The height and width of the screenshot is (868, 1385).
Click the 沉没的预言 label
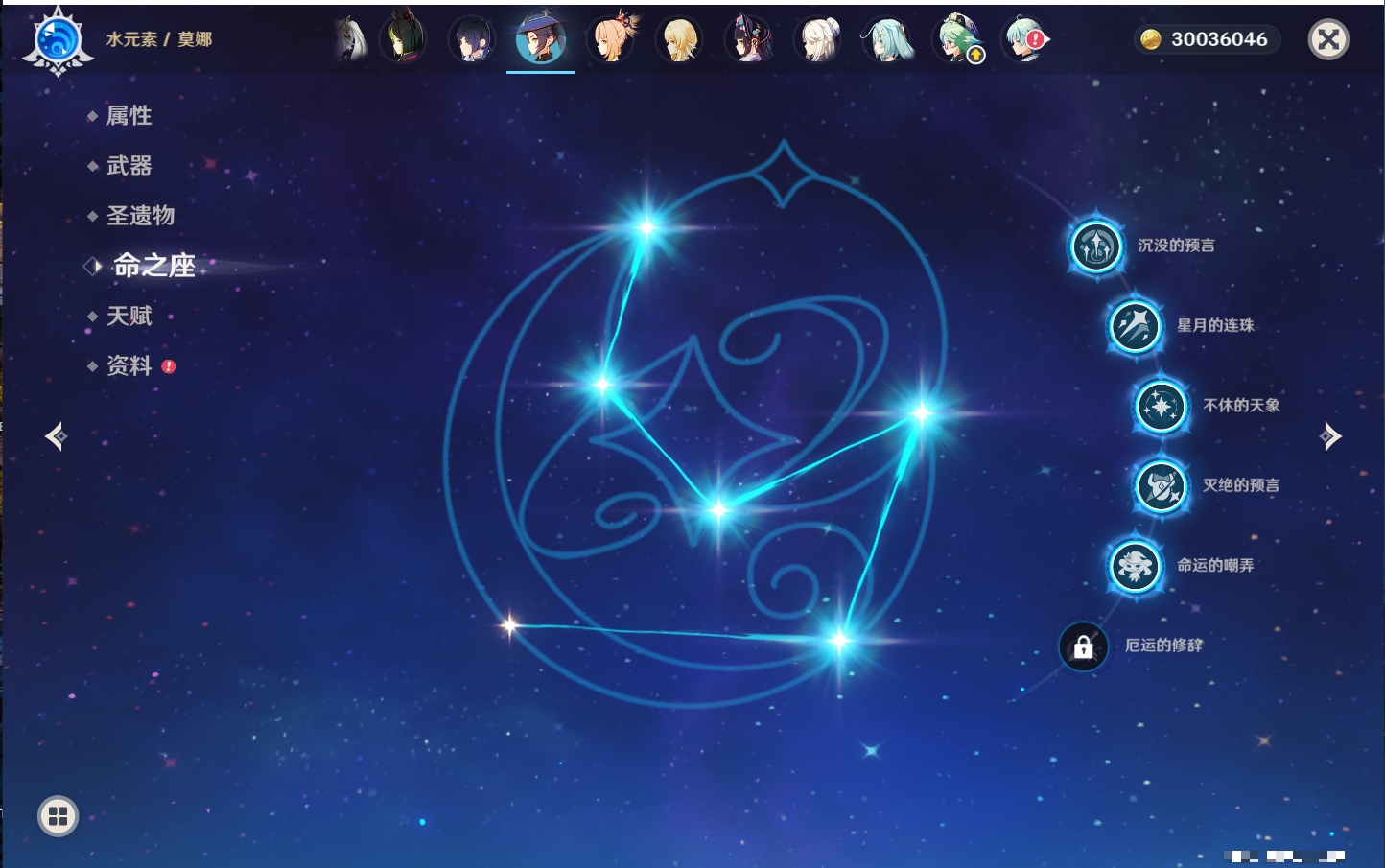[1176, 246]
